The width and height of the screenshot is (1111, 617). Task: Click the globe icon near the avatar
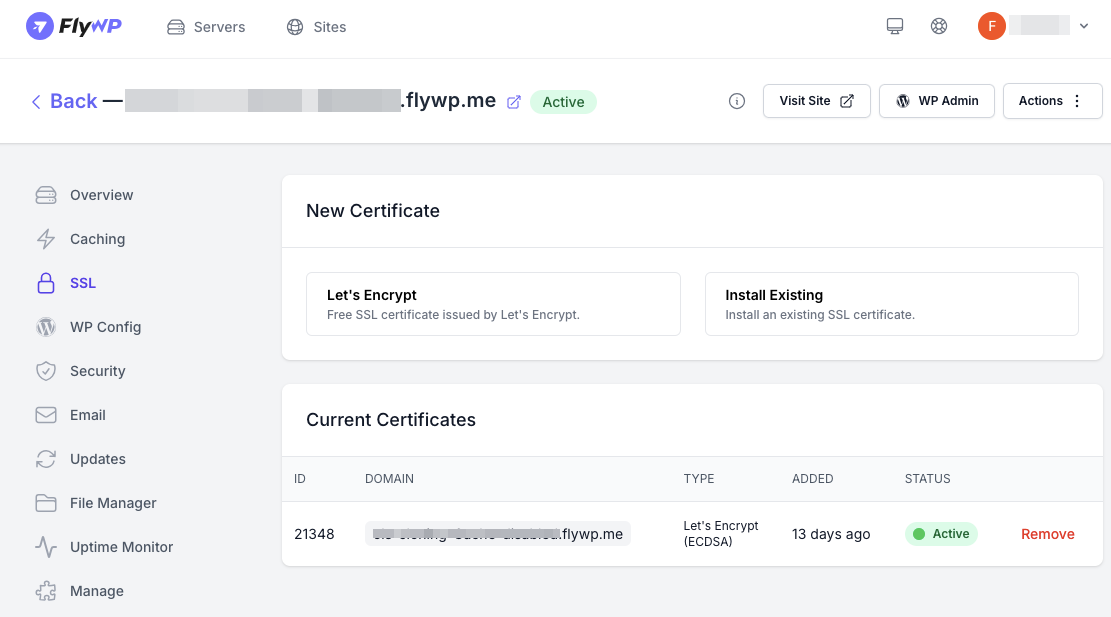coord(938,26)
